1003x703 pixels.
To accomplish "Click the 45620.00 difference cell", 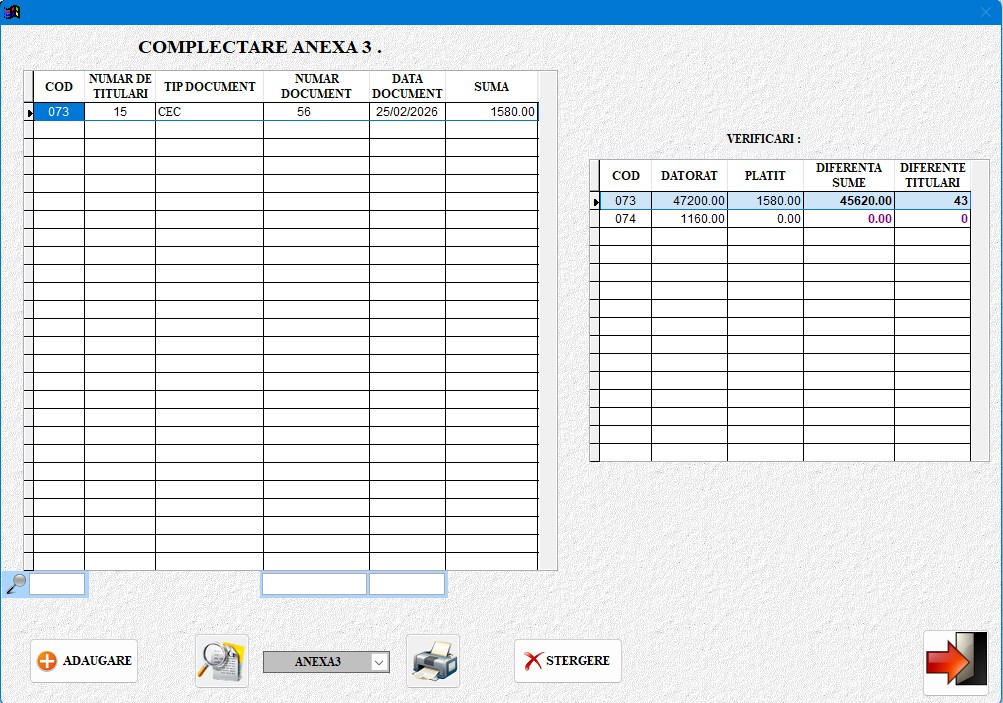I will coord(848,201).
